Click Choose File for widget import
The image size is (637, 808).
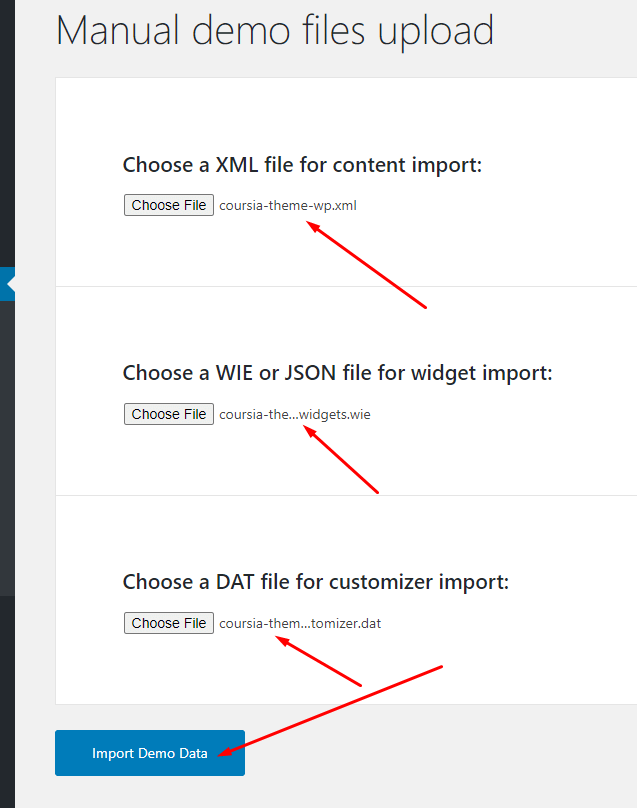[169, 414]
